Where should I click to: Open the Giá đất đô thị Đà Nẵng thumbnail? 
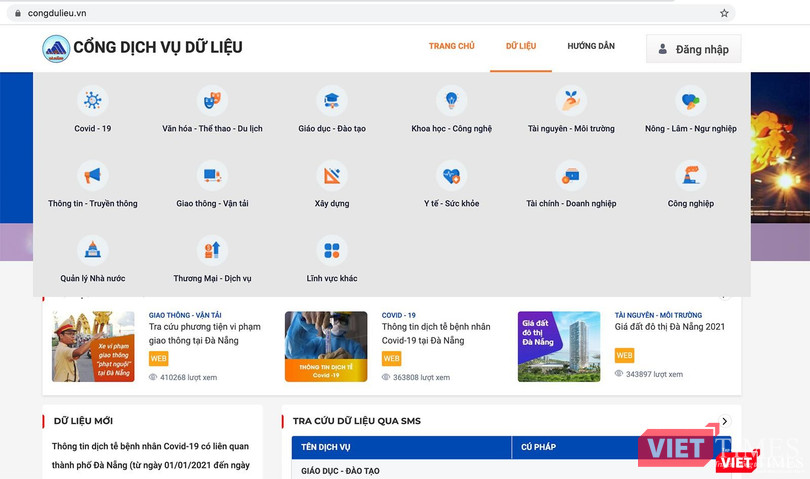coord(559,346)
